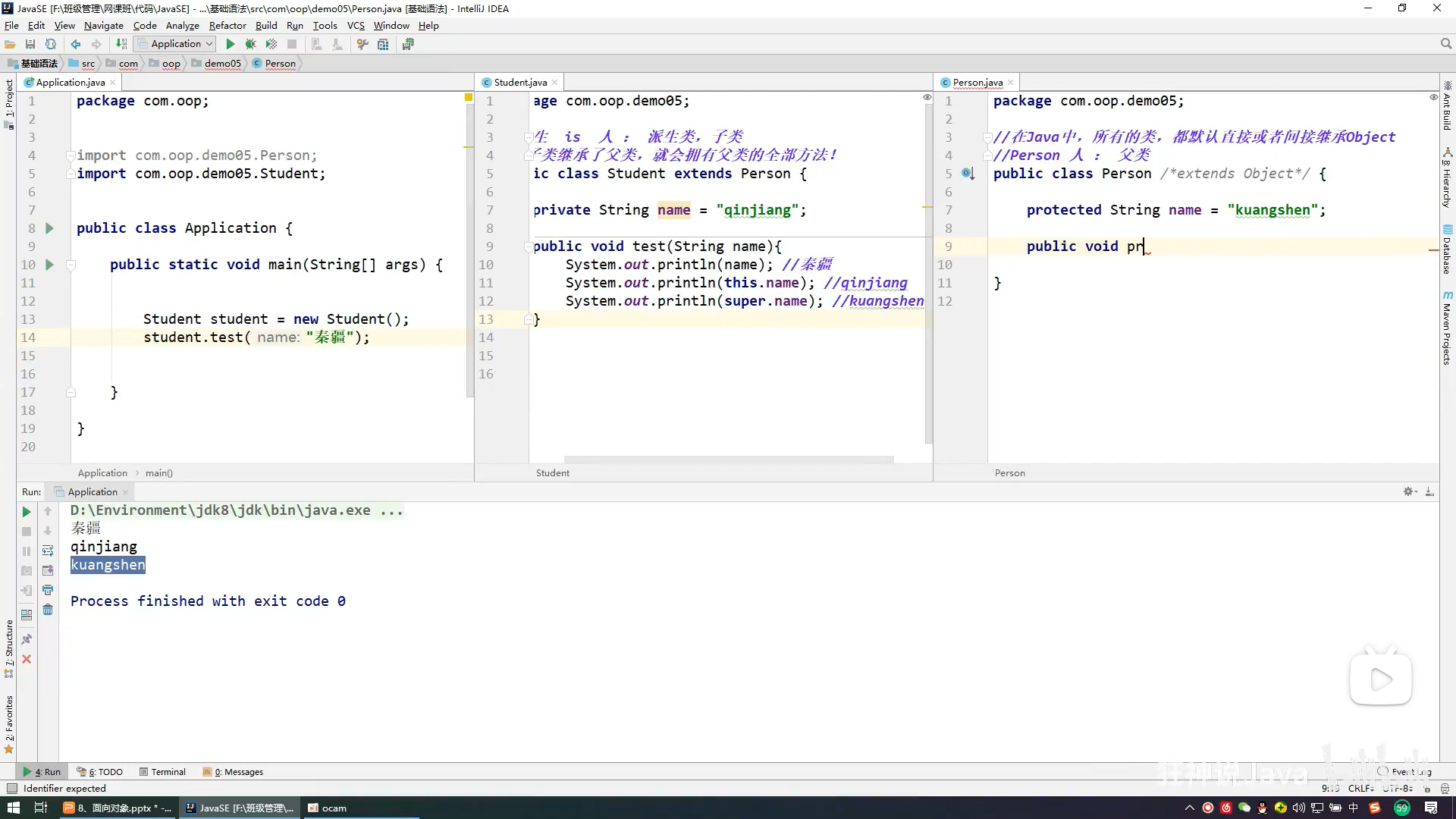The image size is (1456, 819).
Task: Switch to the Student.java tab
Action: pyautogui.click(x=519, y=82)
